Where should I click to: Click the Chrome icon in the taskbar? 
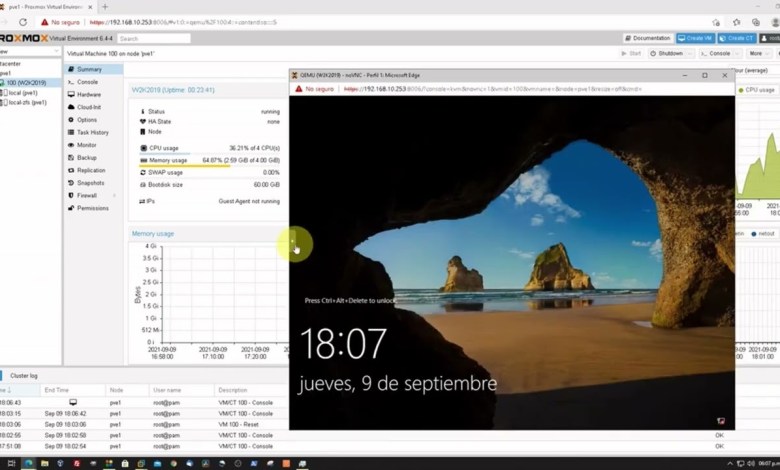[173, 463]
